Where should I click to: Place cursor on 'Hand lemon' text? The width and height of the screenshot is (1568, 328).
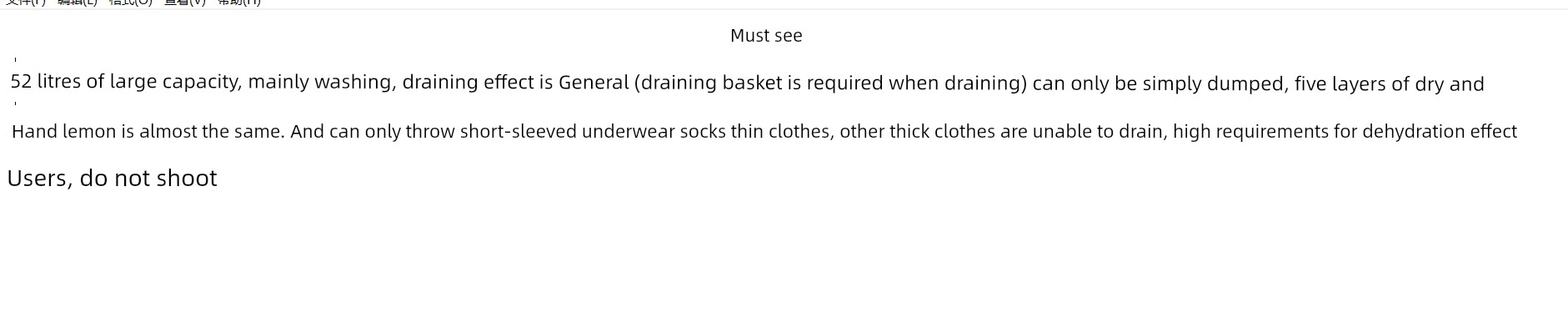tap(63, 132)
